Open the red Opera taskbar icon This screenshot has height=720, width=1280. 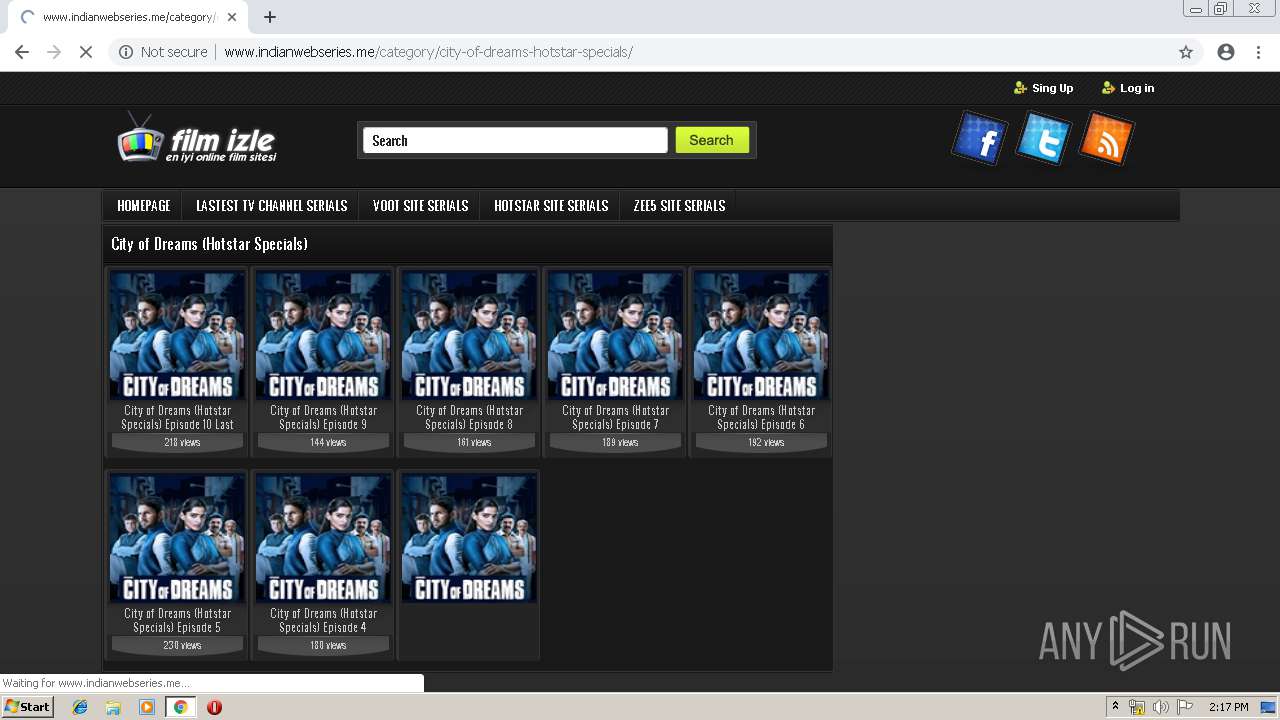[214, 707]
